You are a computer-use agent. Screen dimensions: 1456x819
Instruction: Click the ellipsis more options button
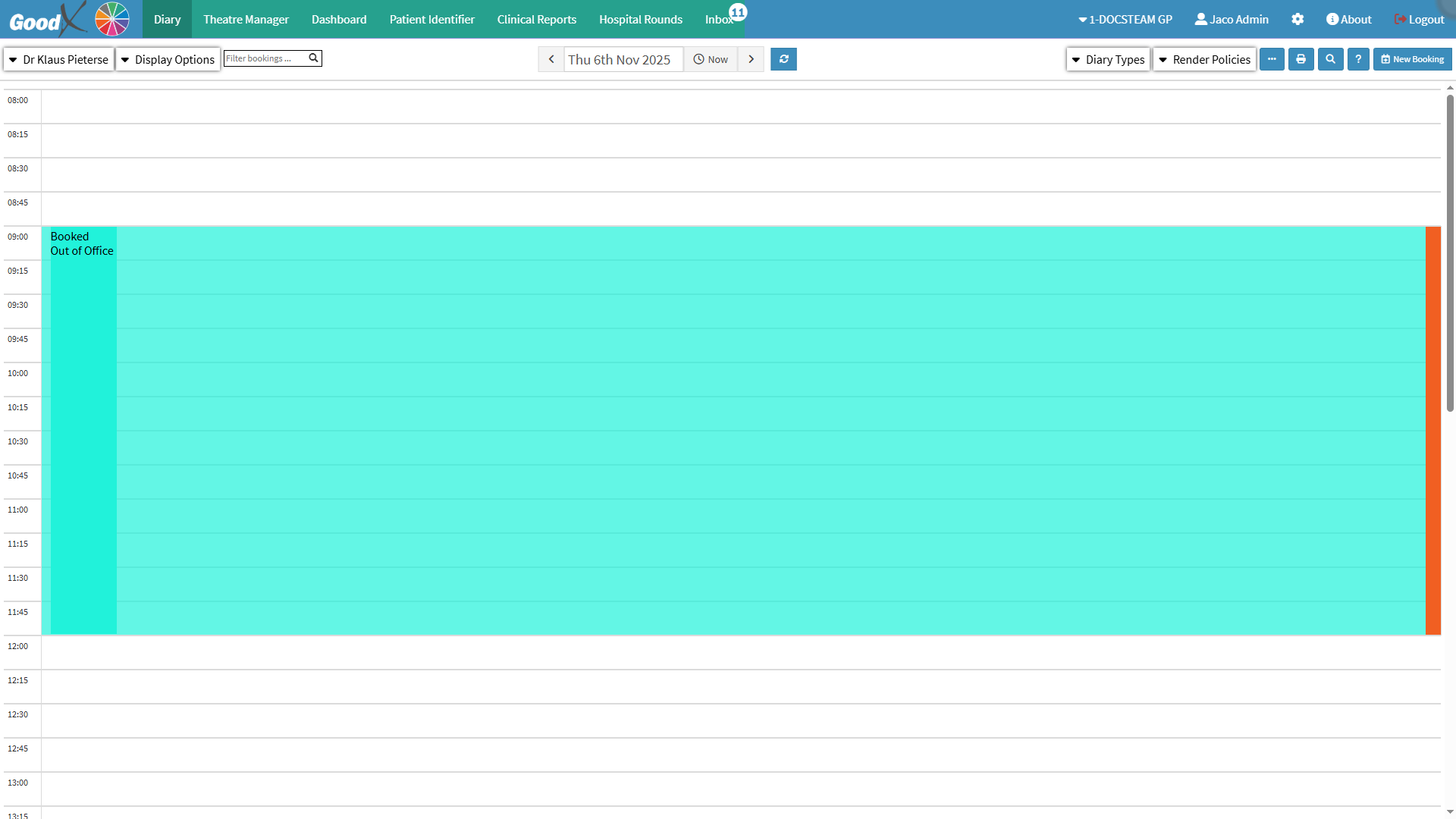tap(1272, 59)
